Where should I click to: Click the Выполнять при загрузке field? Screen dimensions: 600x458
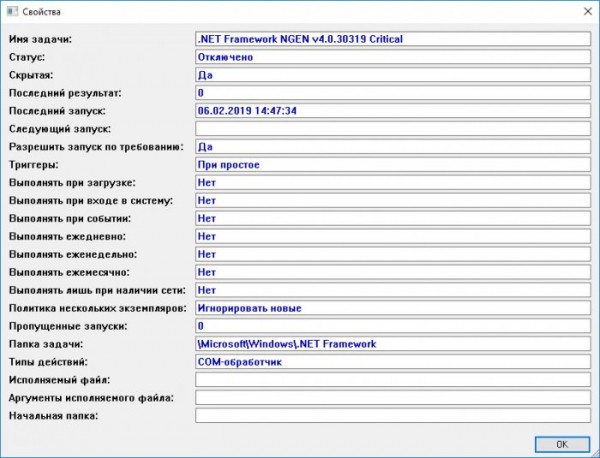[x=393, y=183]
